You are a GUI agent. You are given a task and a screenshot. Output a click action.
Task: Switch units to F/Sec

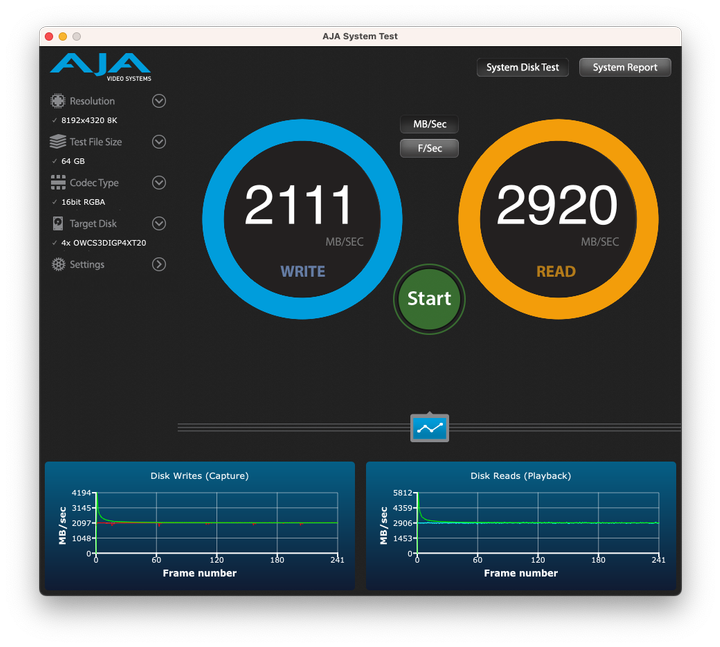429,148
